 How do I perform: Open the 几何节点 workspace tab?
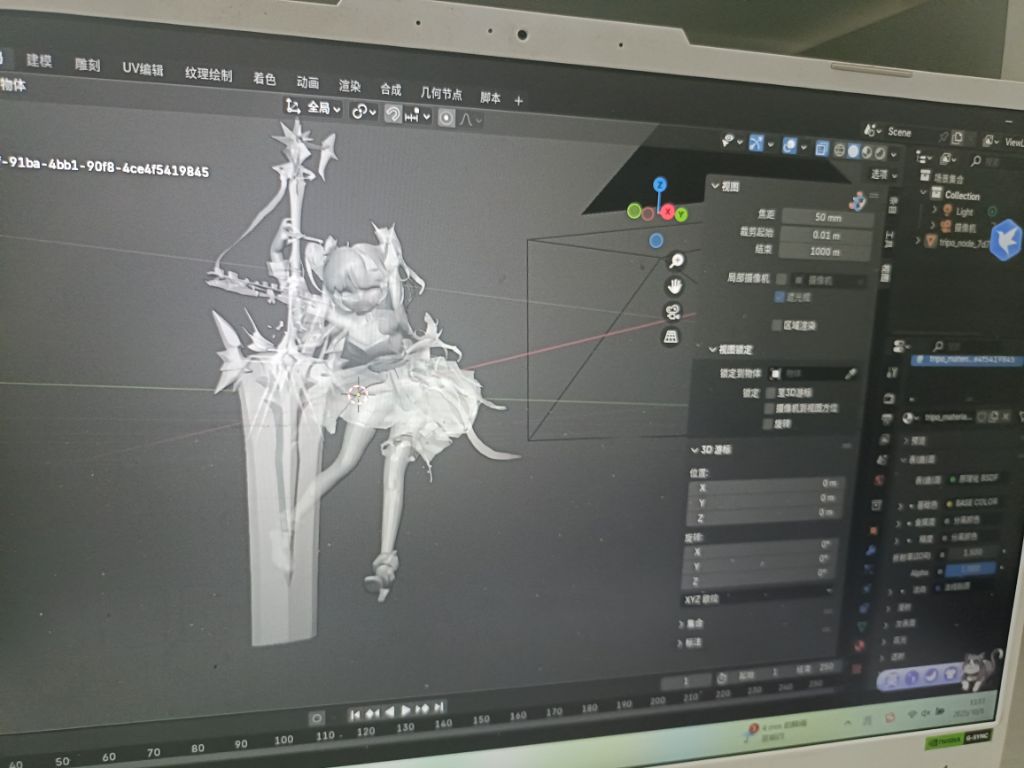[x=441, y=93]
